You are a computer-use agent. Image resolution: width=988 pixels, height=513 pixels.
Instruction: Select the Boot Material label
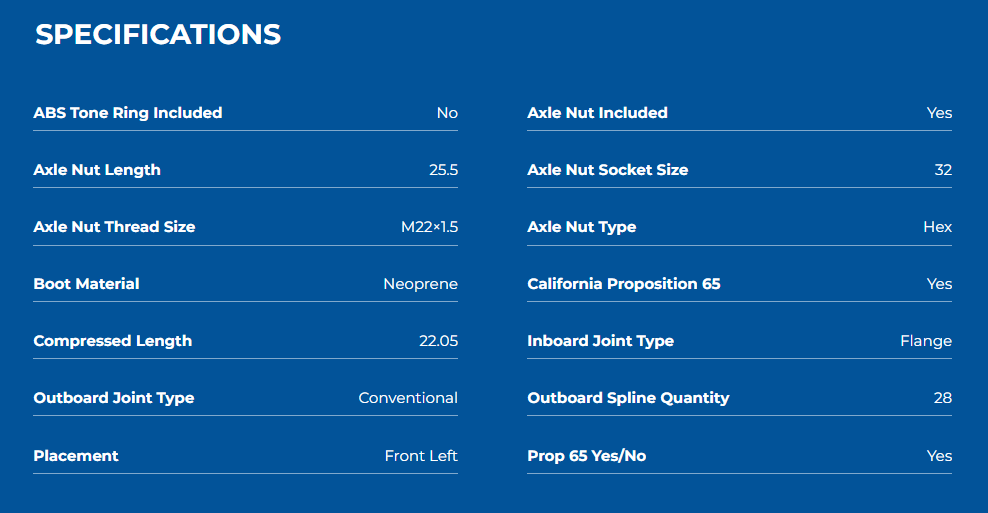coord(86,284)
